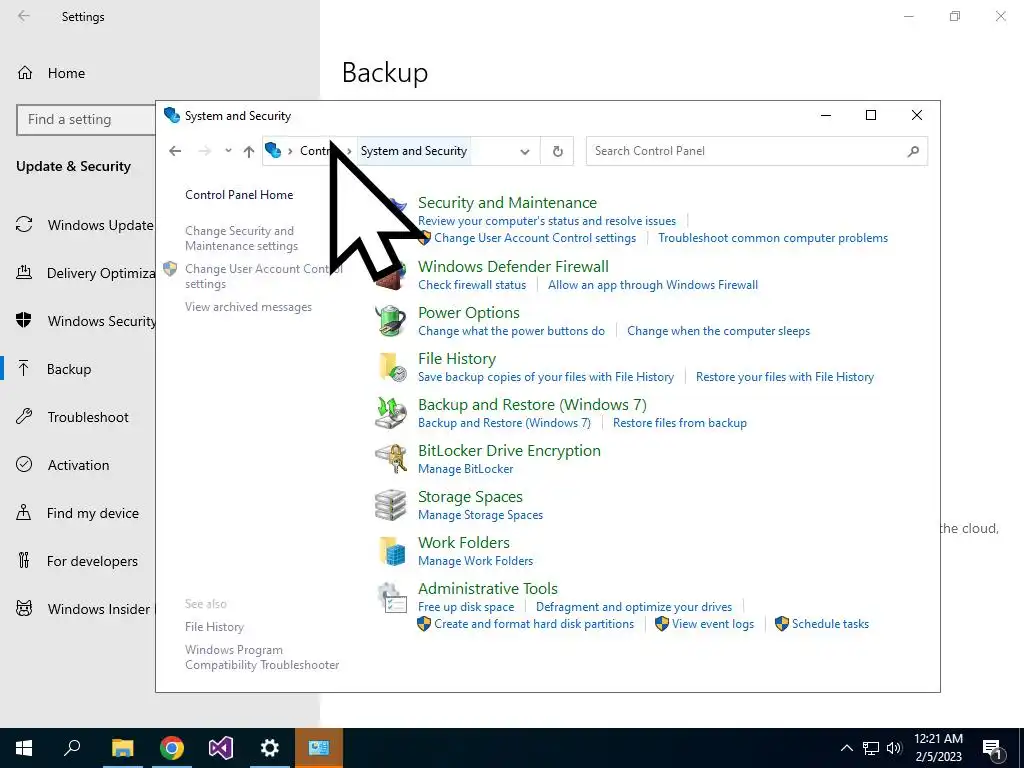Refresh the Control Panel view

tap(558, 151)
